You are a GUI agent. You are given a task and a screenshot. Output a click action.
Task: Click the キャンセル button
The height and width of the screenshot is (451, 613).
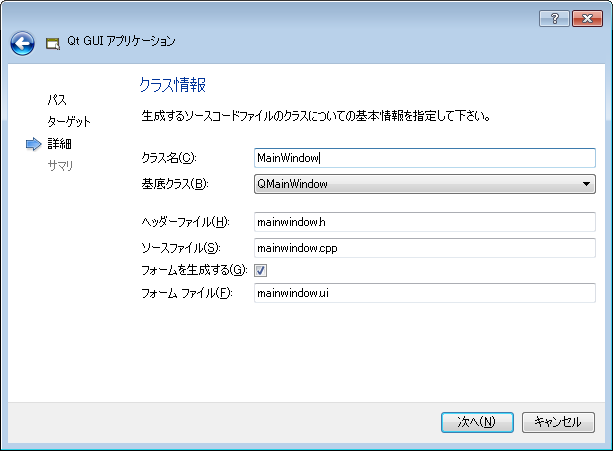[x=558, y=422]
